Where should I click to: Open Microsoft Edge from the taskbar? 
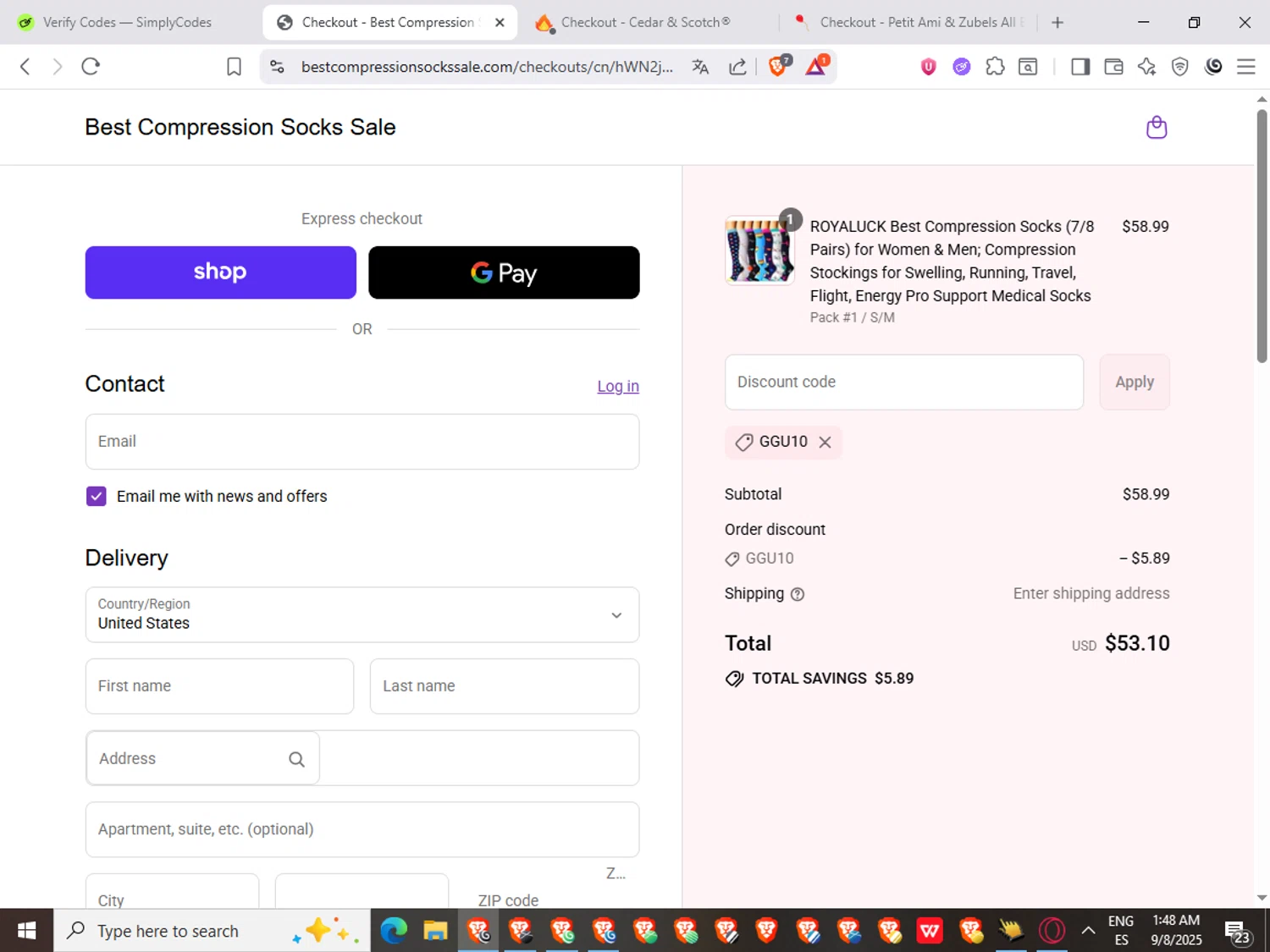[x=394, y=931]
